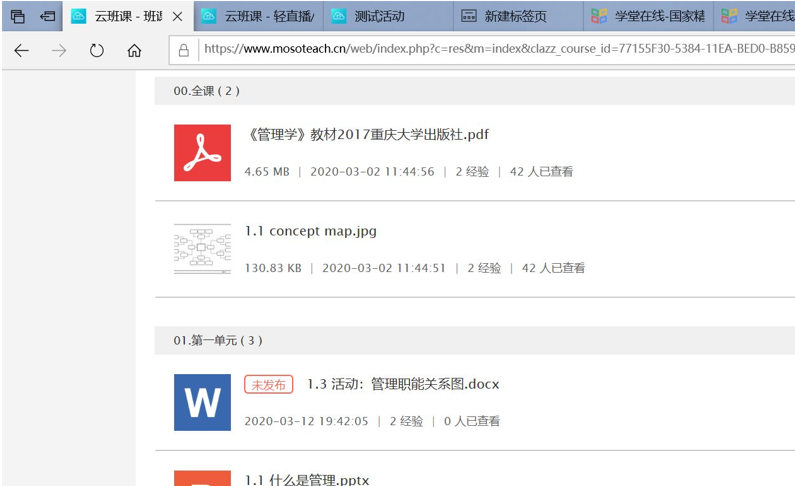Open the tab overview icon in the title bar
Image resolution: width=795 pixels, height=486 pixels.
pos(17,16)
